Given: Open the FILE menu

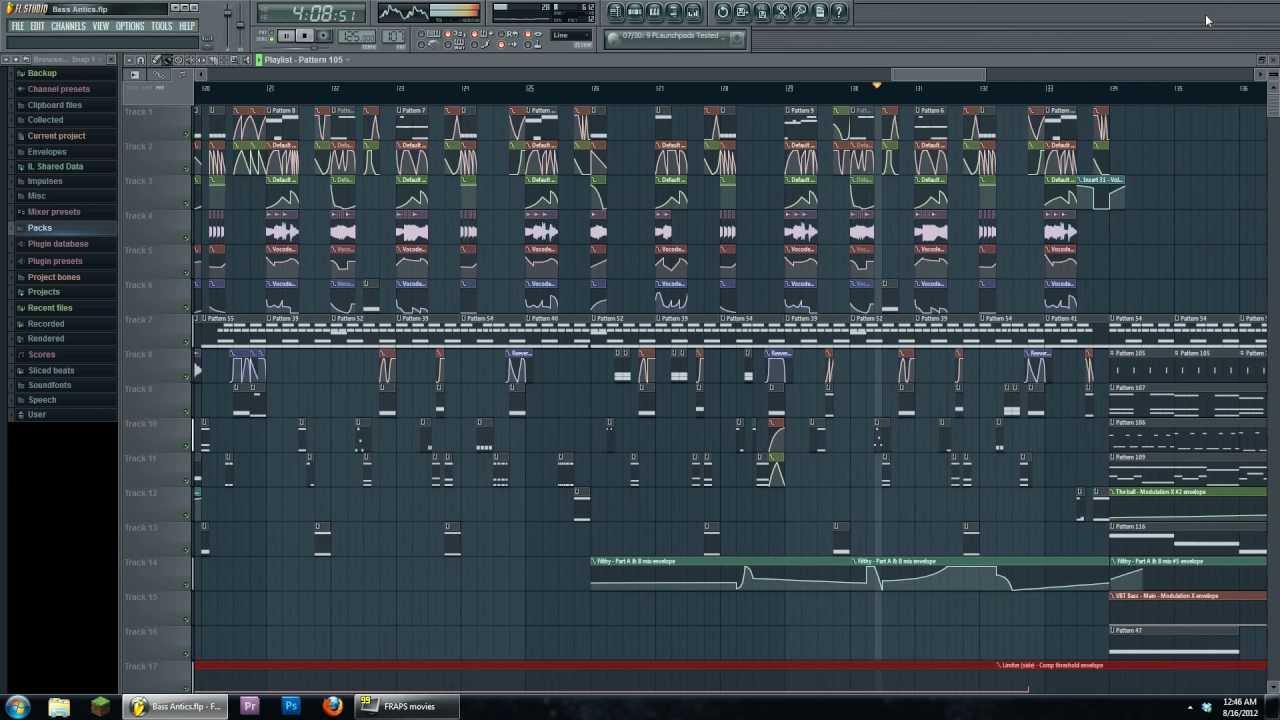Looking at the screenshot, I should 17,26.
